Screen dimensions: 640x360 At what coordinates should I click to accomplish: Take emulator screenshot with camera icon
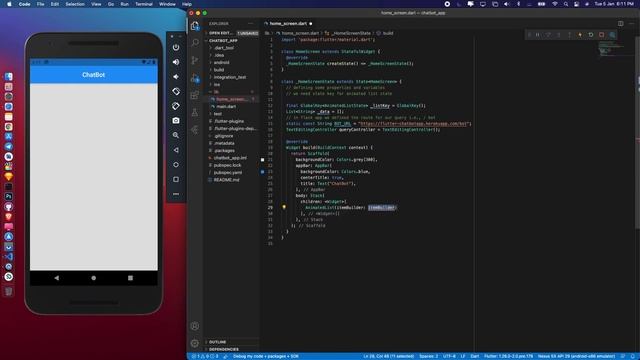click(176, 120)
